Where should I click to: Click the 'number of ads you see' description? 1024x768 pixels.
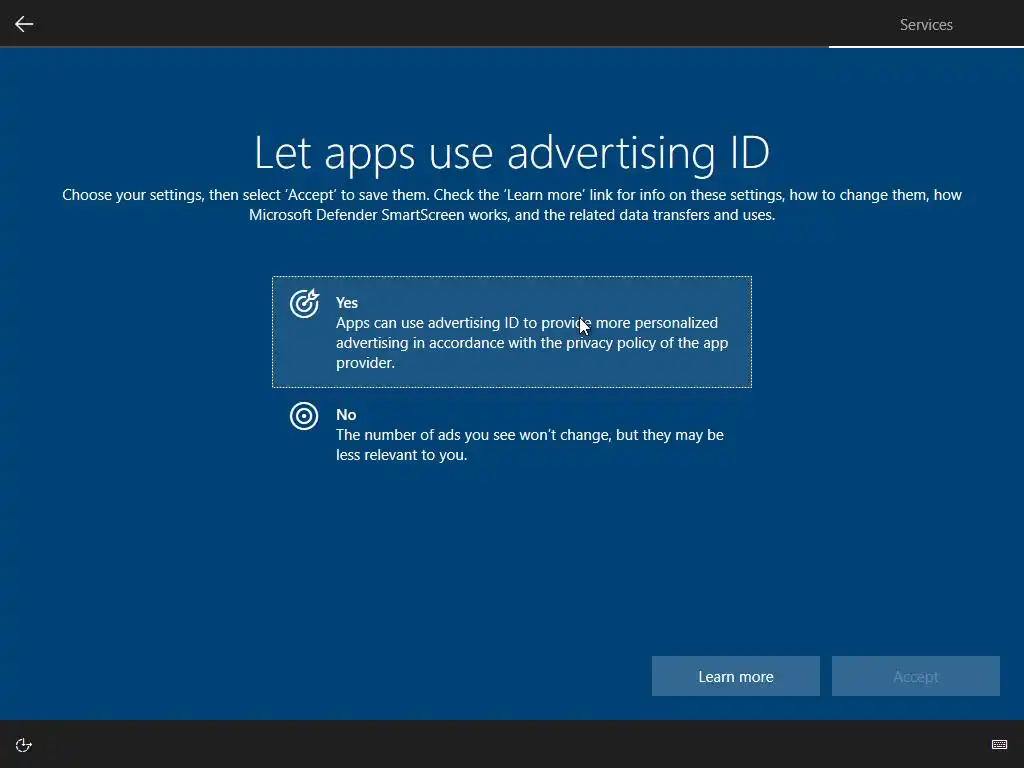click(530, 445)
